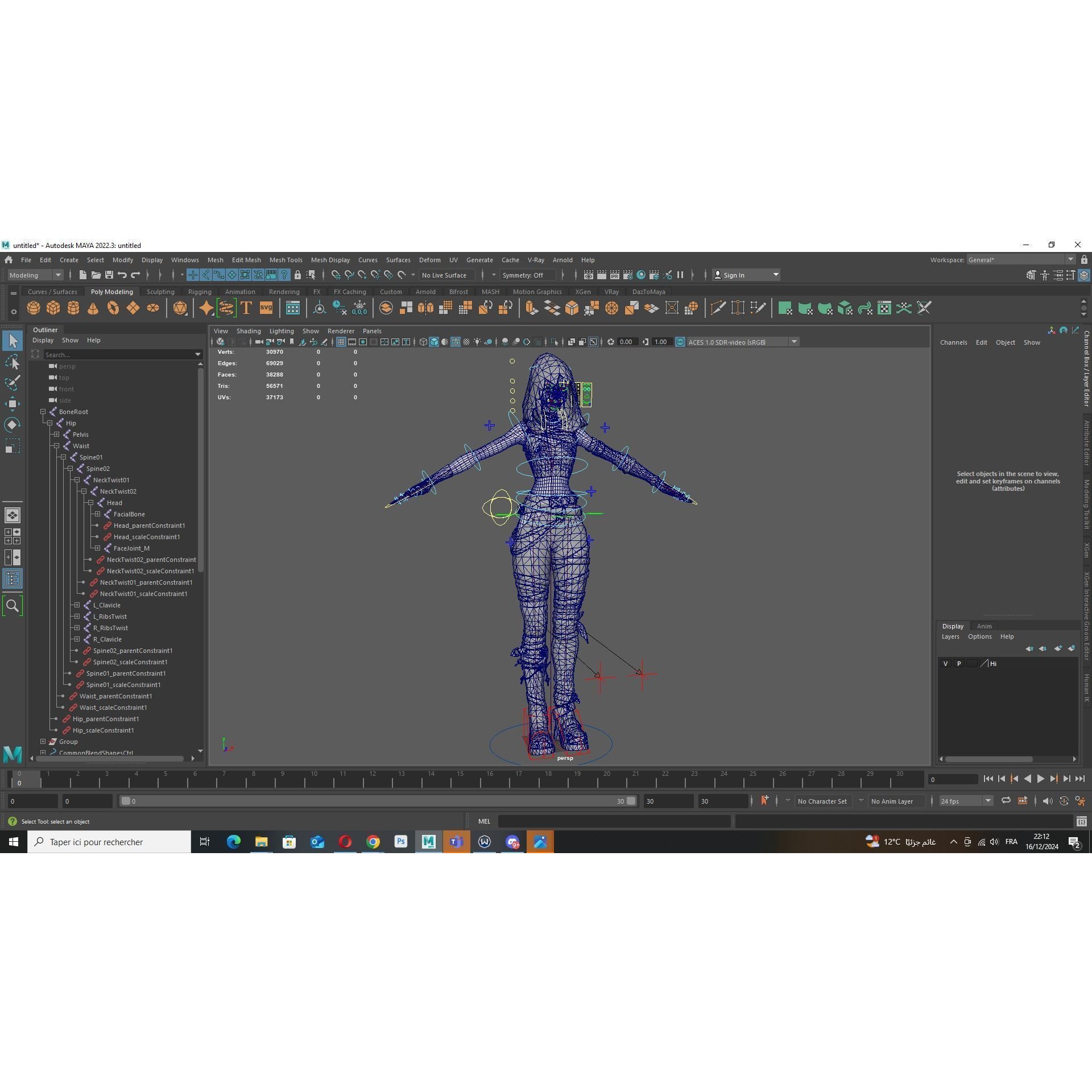The height and width of the screenshot is (1092, 1092).
Task: Open the Modeling menu set dropdown
Action: click(x=35, y=275)
